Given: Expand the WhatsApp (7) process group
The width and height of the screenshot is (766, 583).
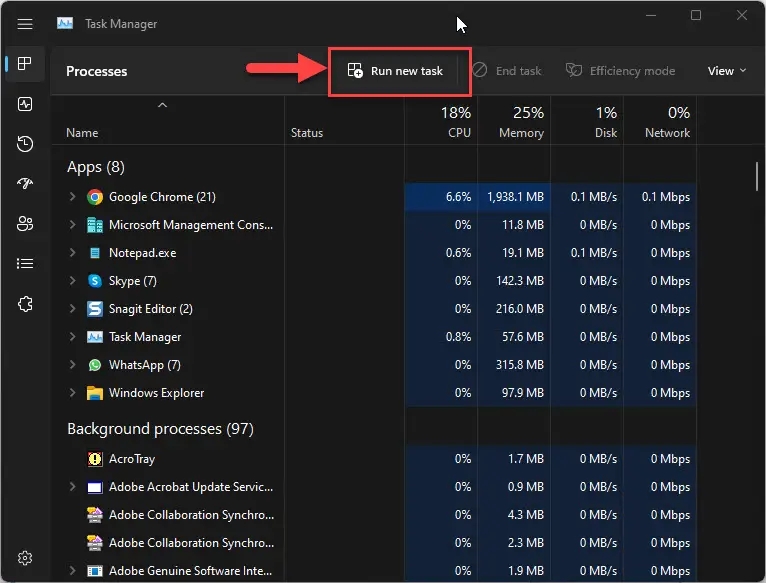Looking at the screenshot, I should (x=72, y=365).
